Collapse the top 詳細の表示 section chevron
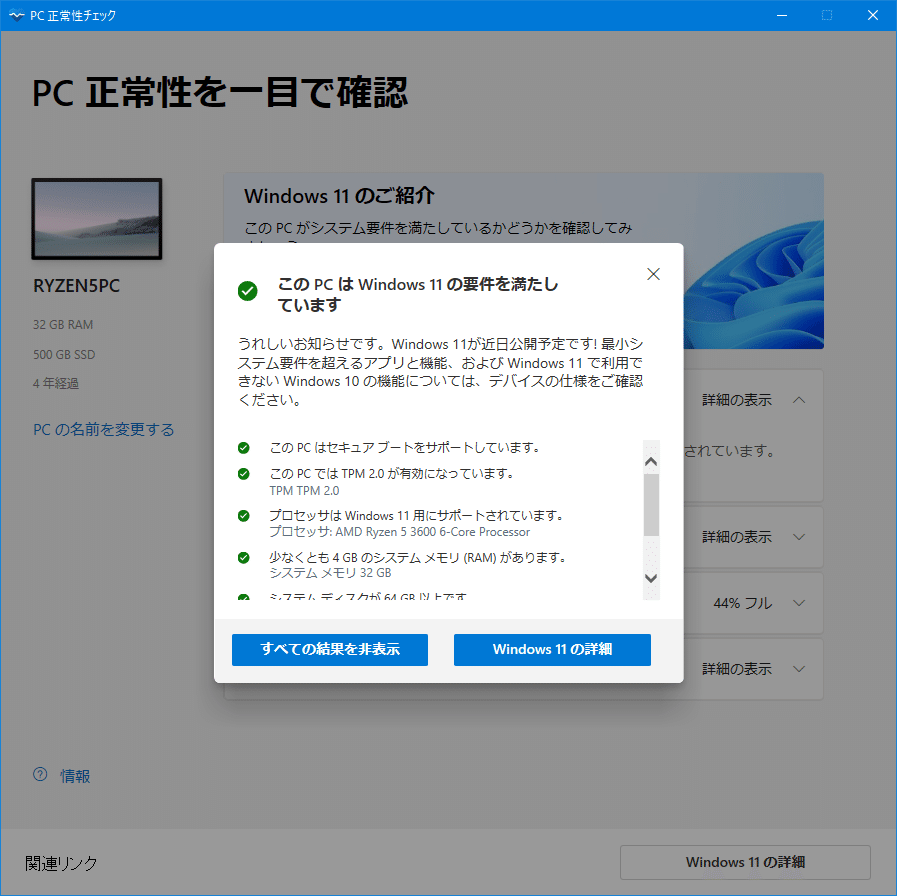 point(799,400)
